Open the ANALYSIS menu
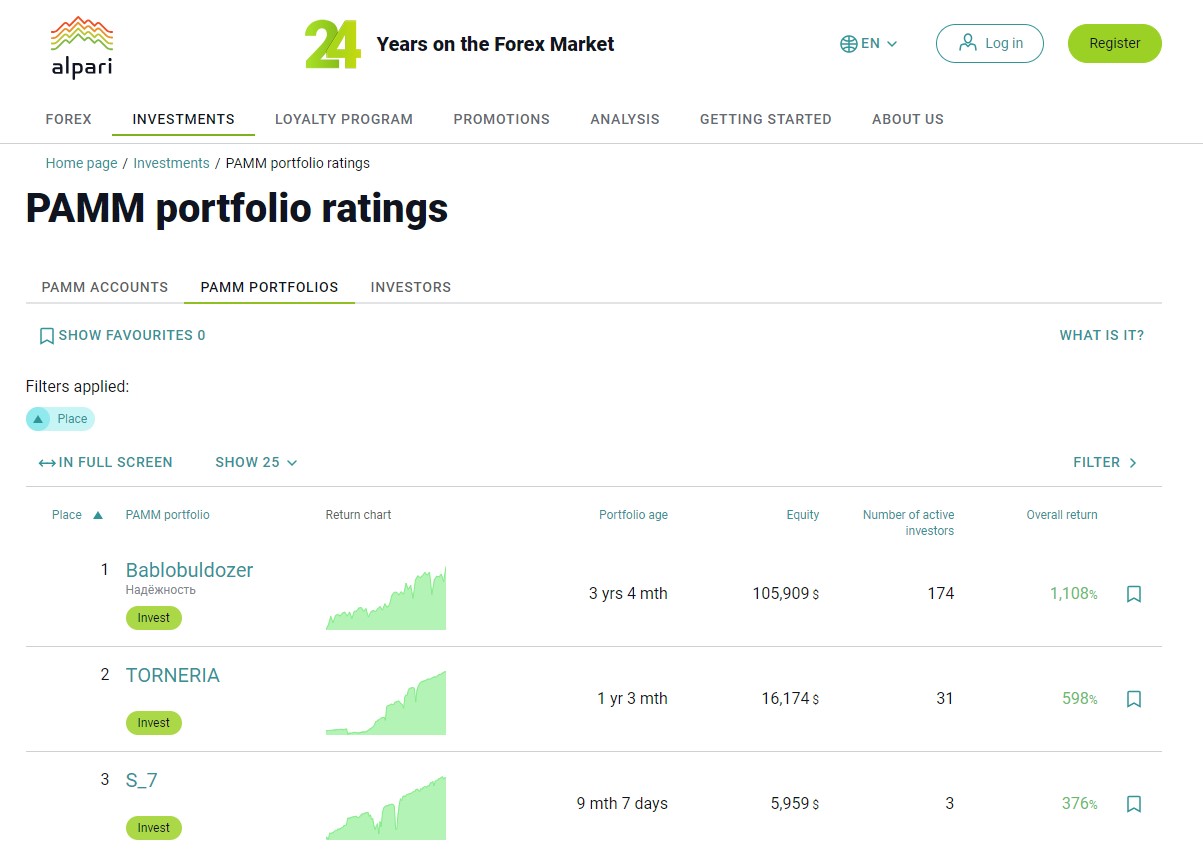 (x=624, y=119)
